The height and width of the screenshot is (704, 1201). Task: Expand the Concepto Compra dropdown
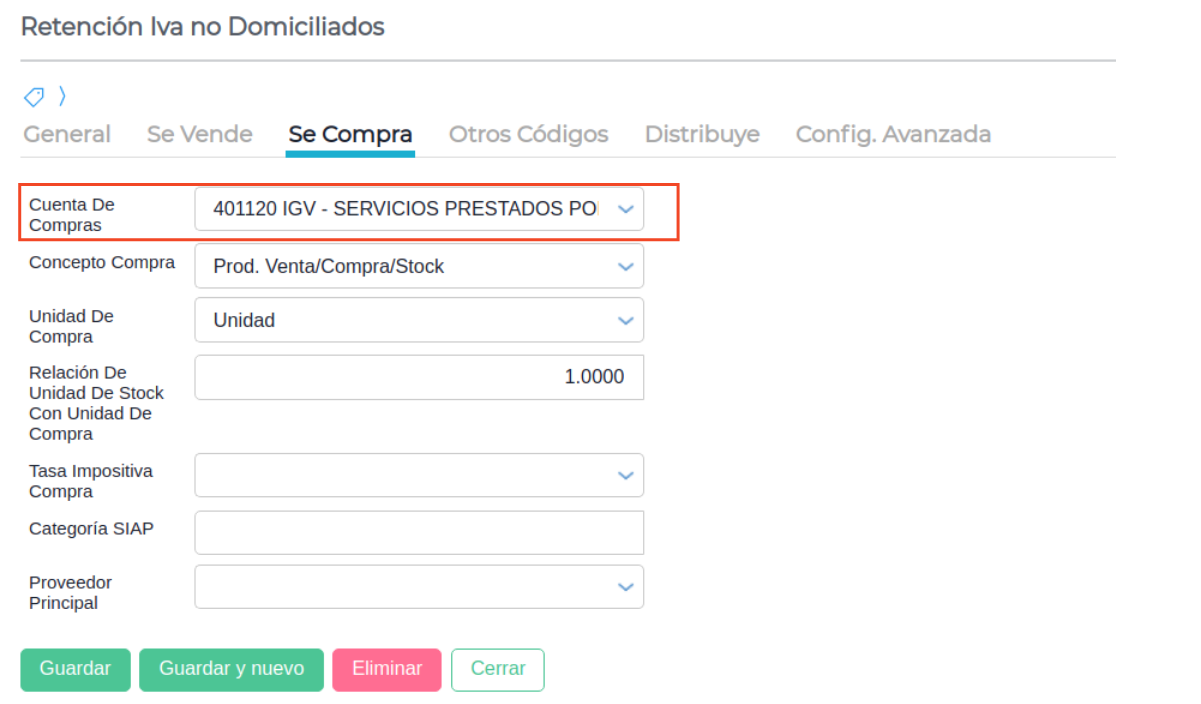[419, 266]
